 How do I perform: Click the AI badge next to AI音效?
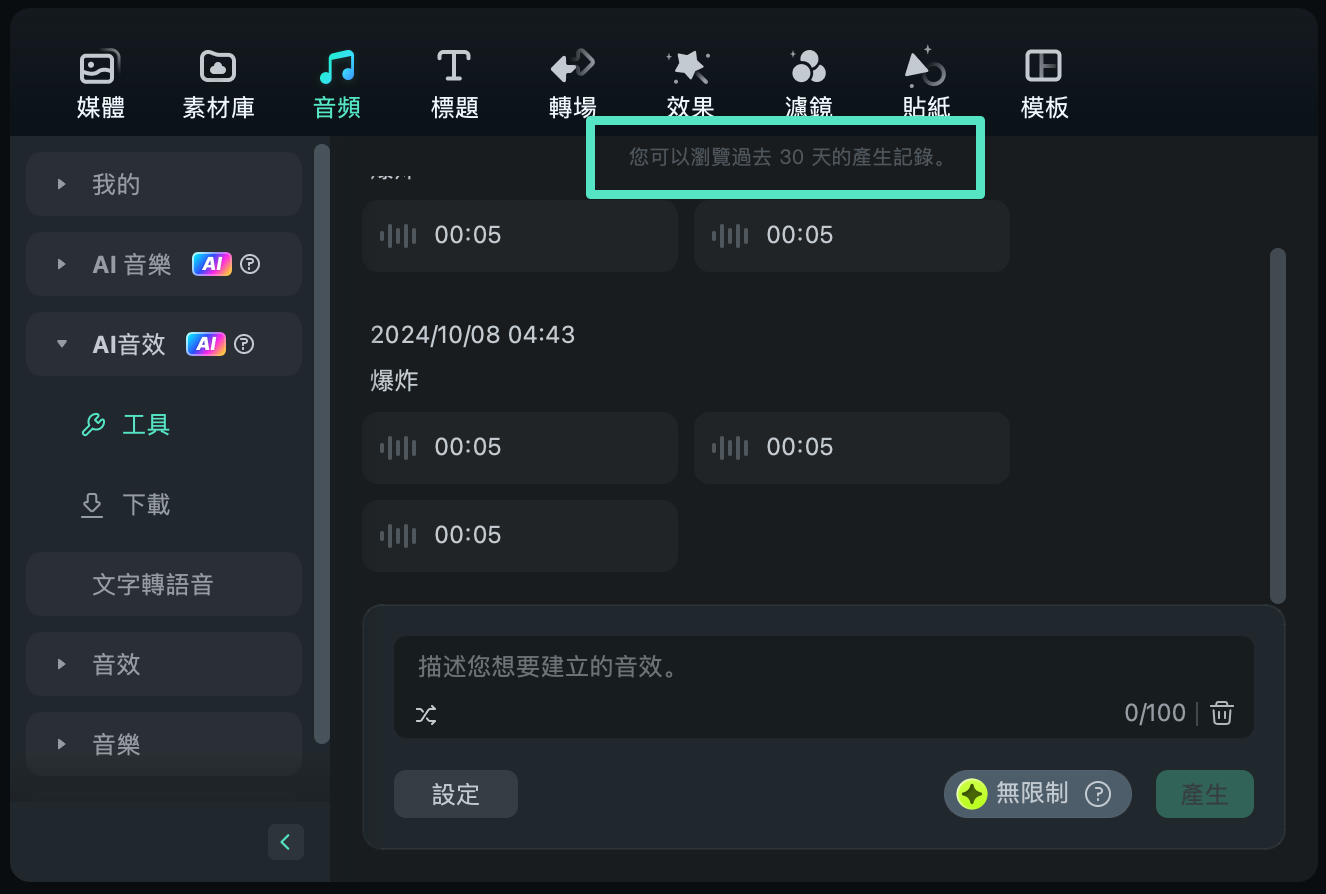coord(206,344)
